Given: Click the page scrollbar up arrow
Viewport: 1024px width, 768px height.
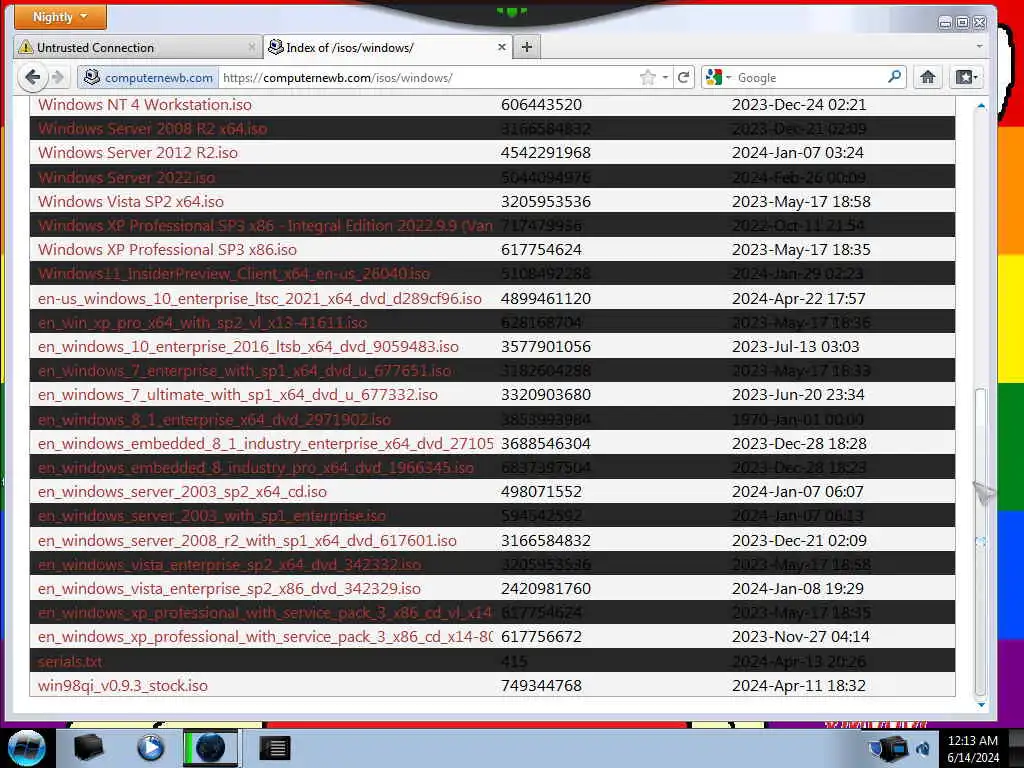Looking at the screenshot, I should 980,106.
